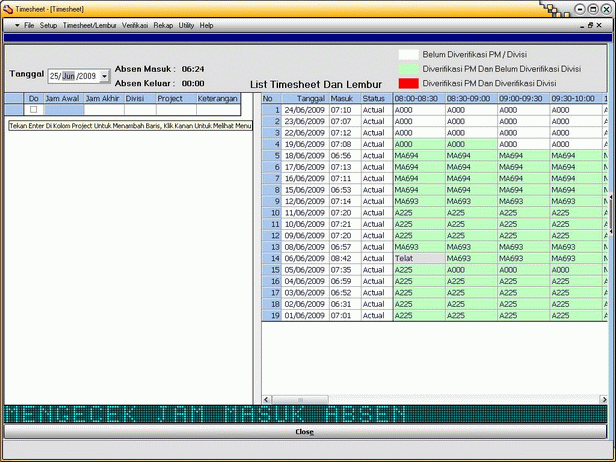Open the Help menu

pyautogui.click(x=207, y=24)
